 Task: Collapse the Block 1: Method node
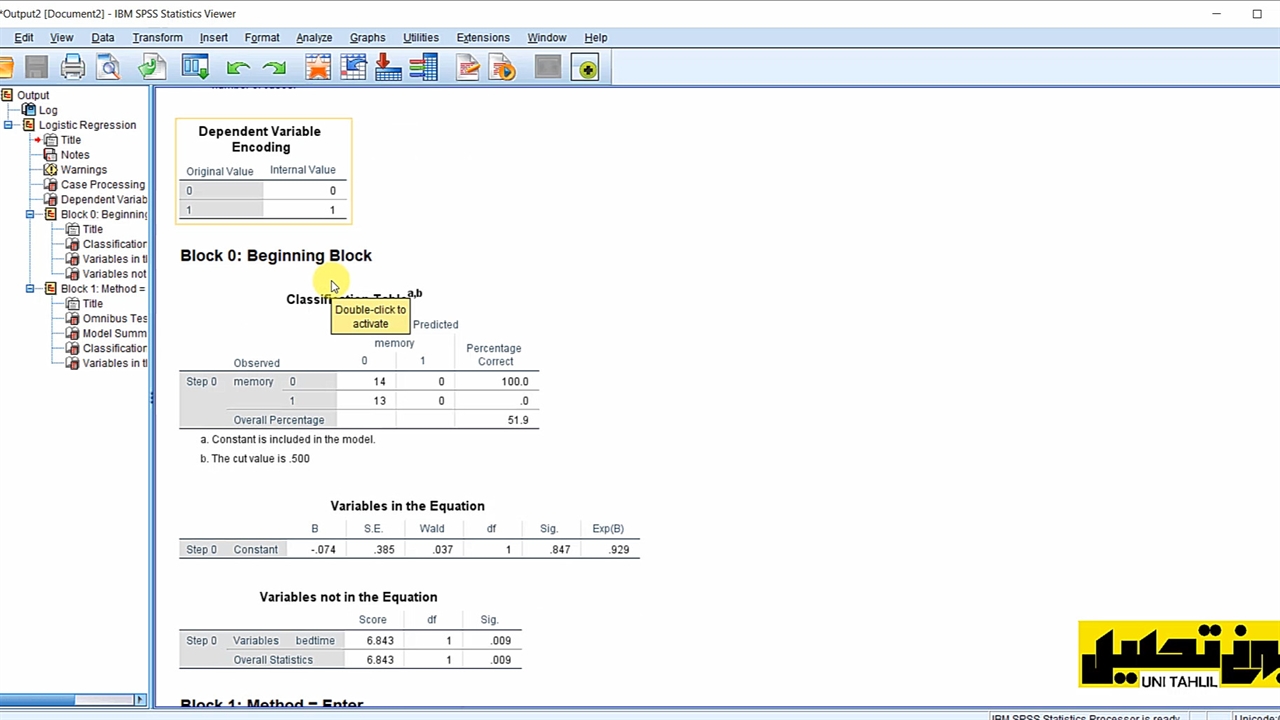(30, 289)
